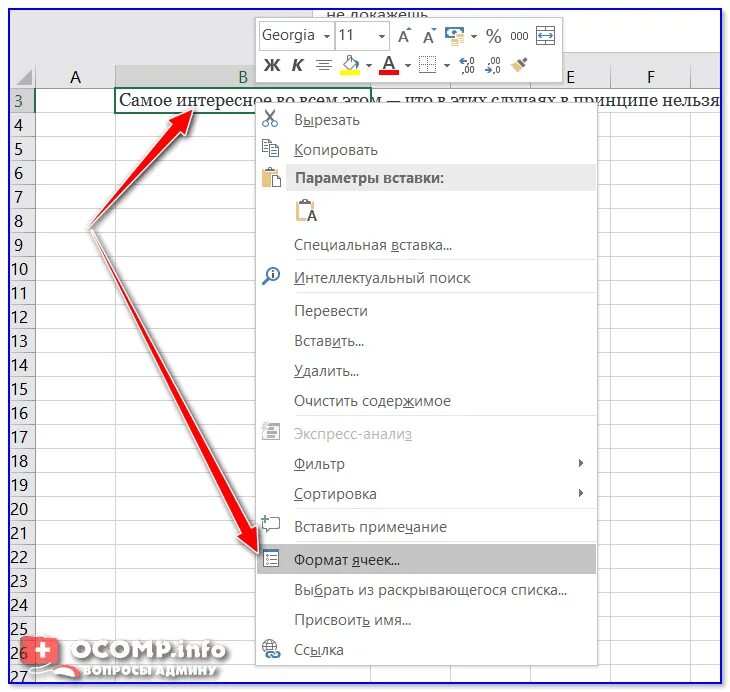Choose Вырезать from the context menu
Image resolution: width=730 pixels, height=692 pixels.
click(x=426, y=120)
